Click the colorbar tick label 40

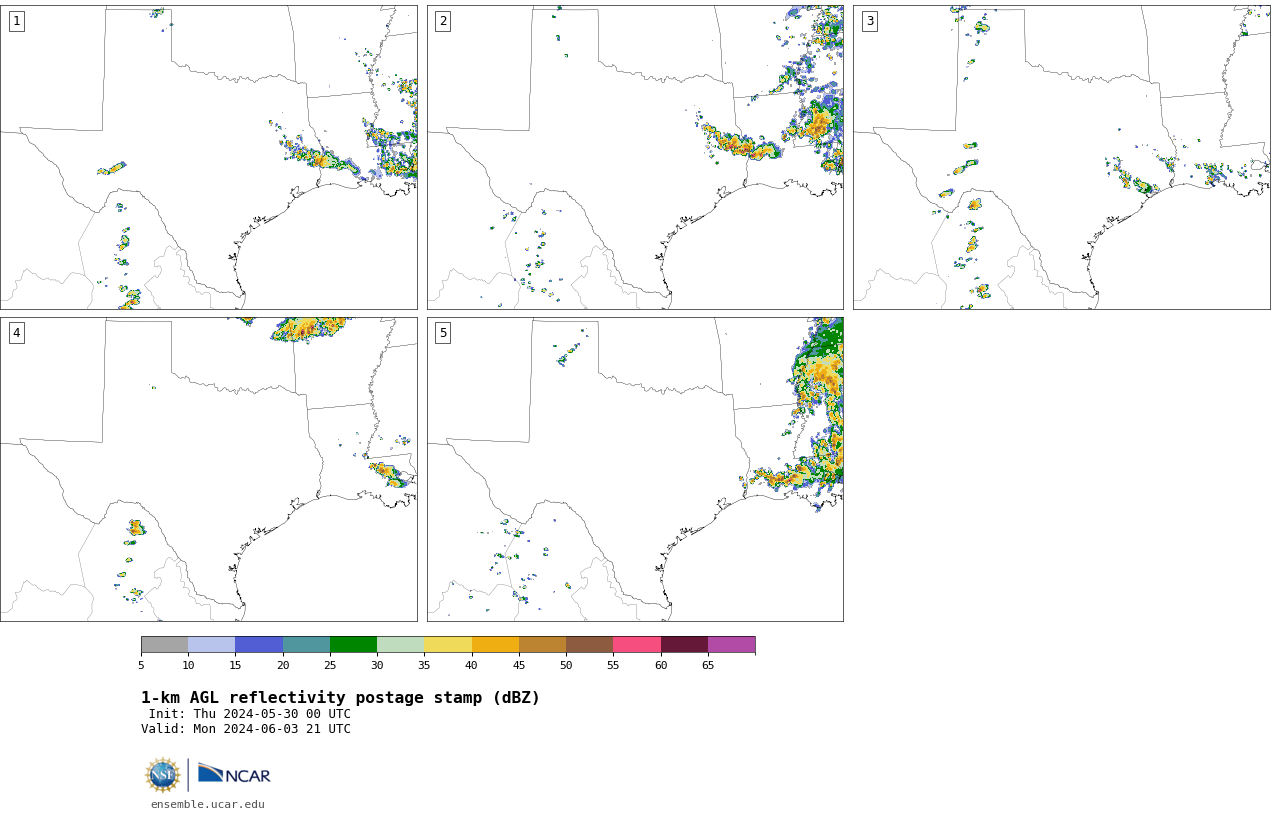(x=471, y=665)
